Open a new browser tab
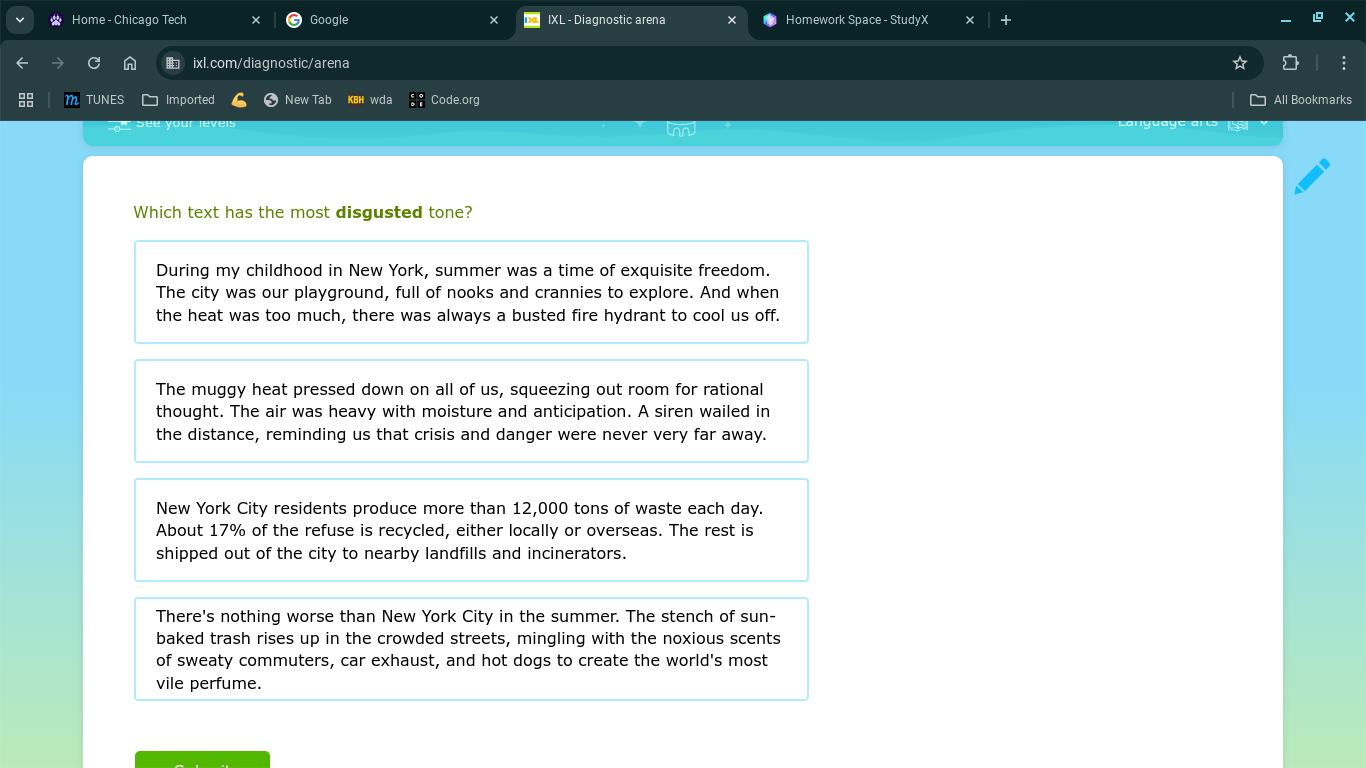 [1006, 20]
